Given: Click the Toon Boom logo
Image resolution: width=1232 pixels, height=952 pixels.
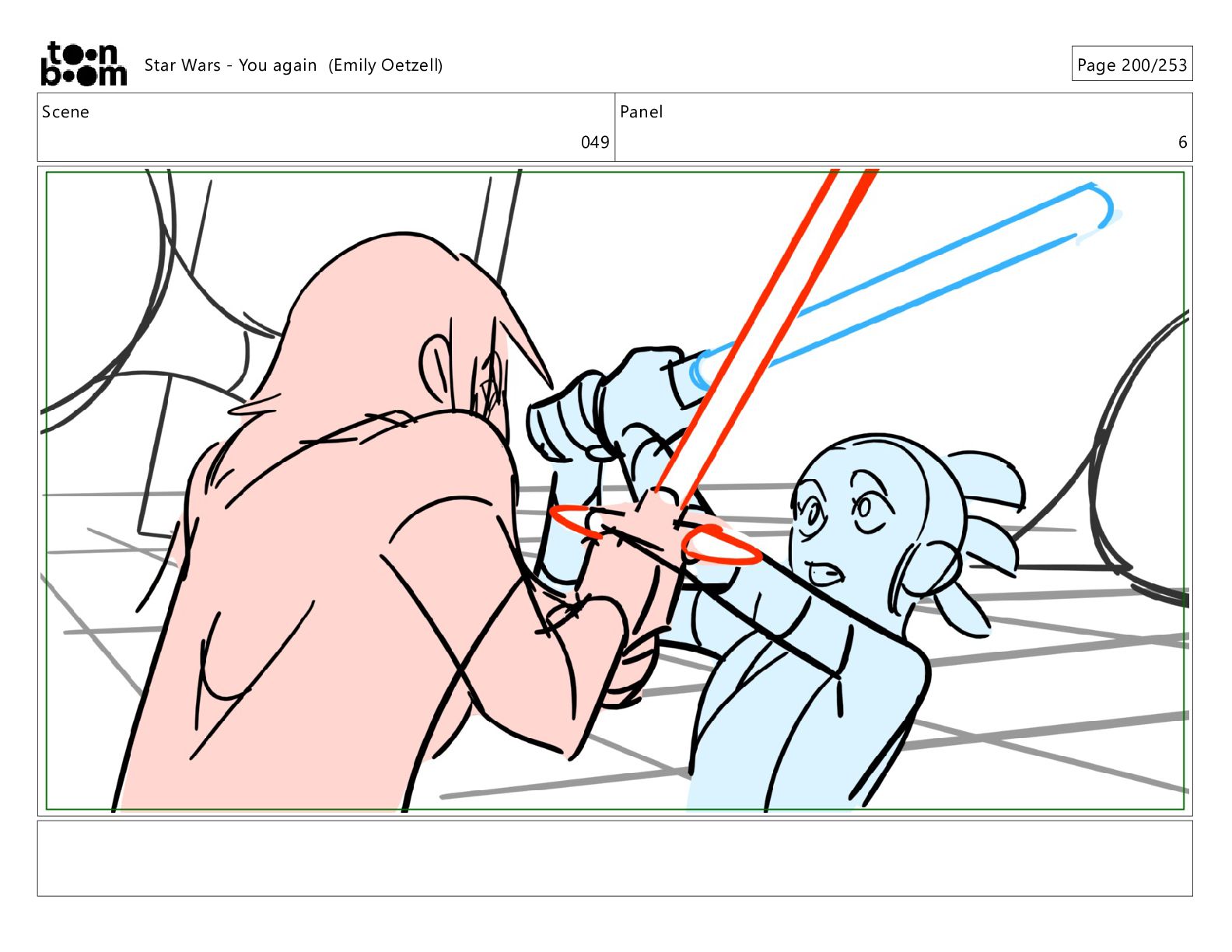Looking at the screenshot, I should pyautogui.click(x=83, y=64).
